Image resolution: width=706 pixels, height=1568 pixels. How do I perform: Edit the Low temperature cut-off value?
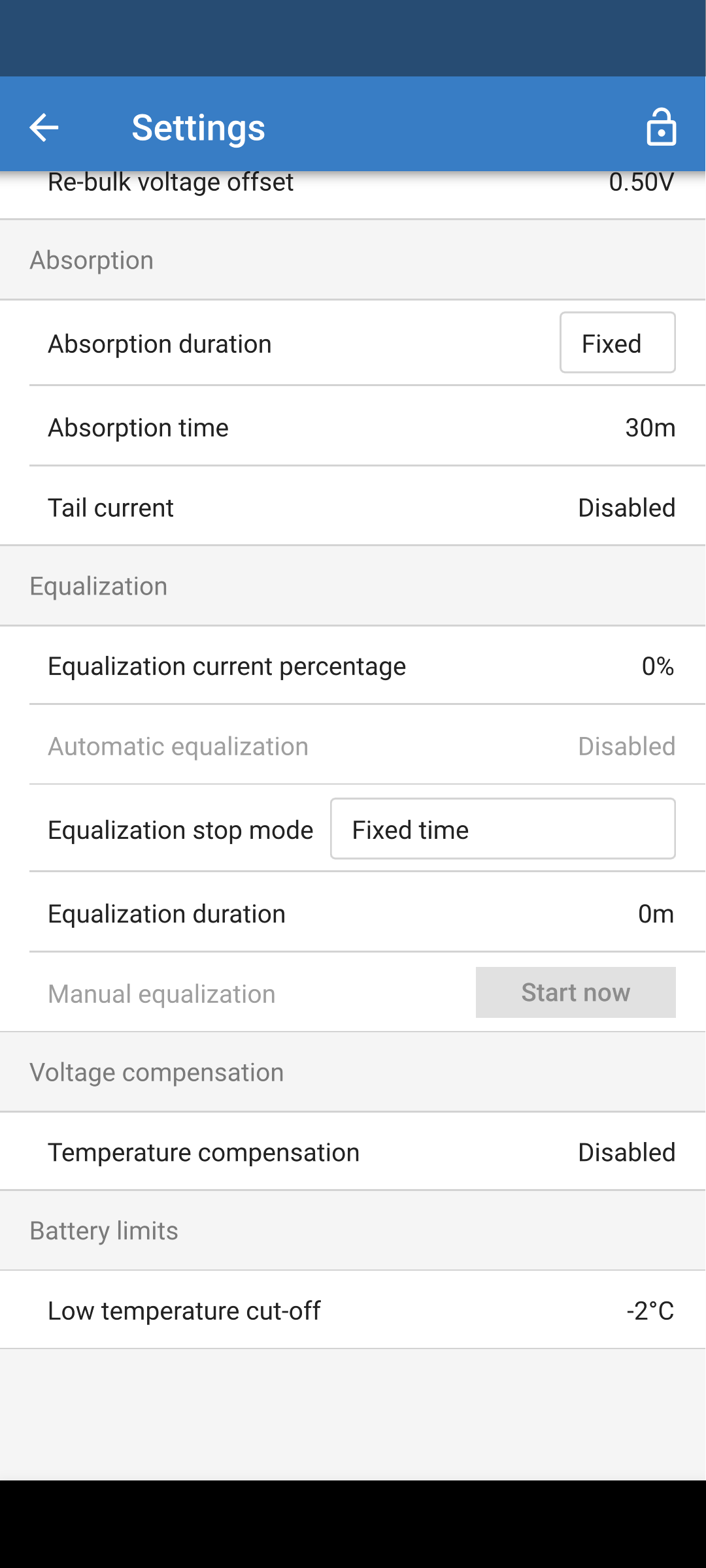pyautogui.click(x=650, y=1311)
